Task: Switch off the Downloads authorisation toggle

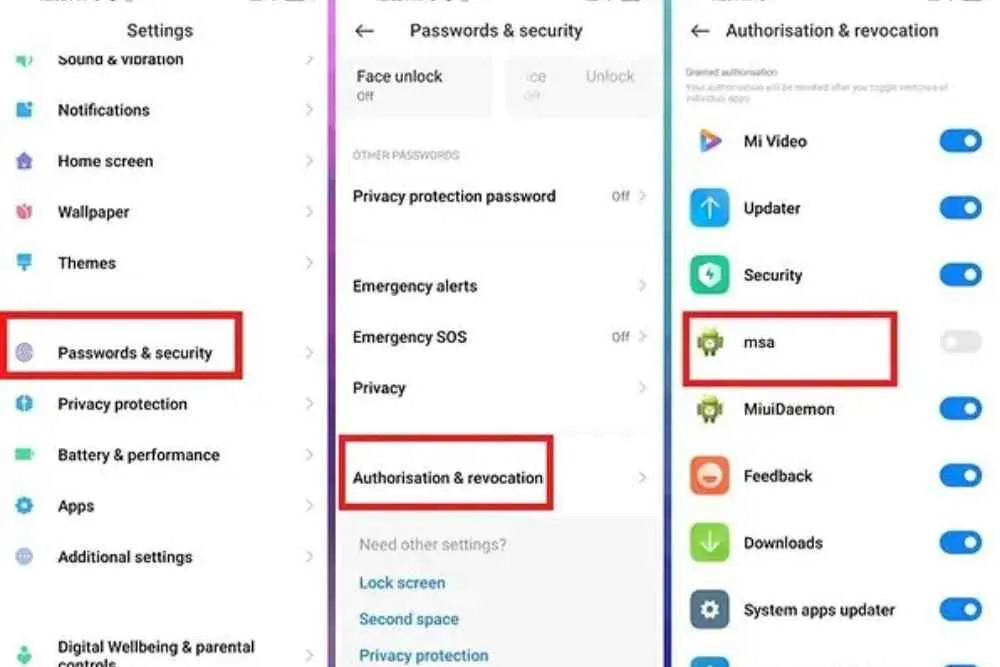Action: 960,543
